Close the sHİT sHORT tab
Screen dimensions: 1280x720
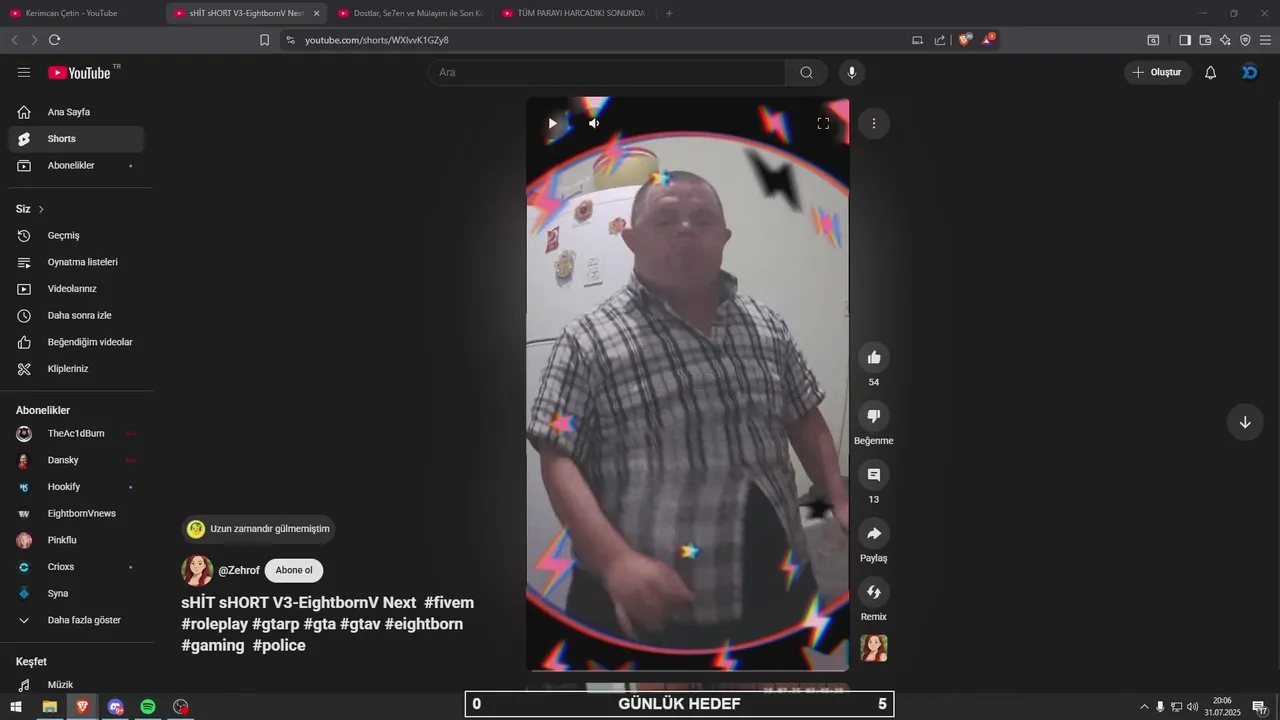tap(316, 13)
